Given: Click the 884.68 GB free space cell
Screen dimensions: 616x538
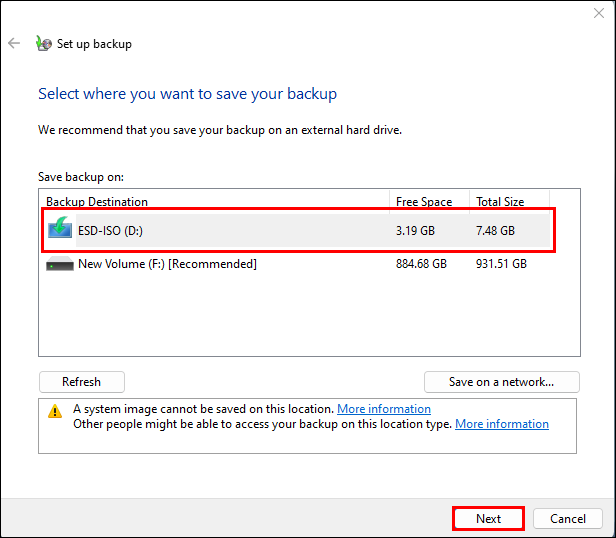Looking at the screenshot, I should click(x=421, y=264).
